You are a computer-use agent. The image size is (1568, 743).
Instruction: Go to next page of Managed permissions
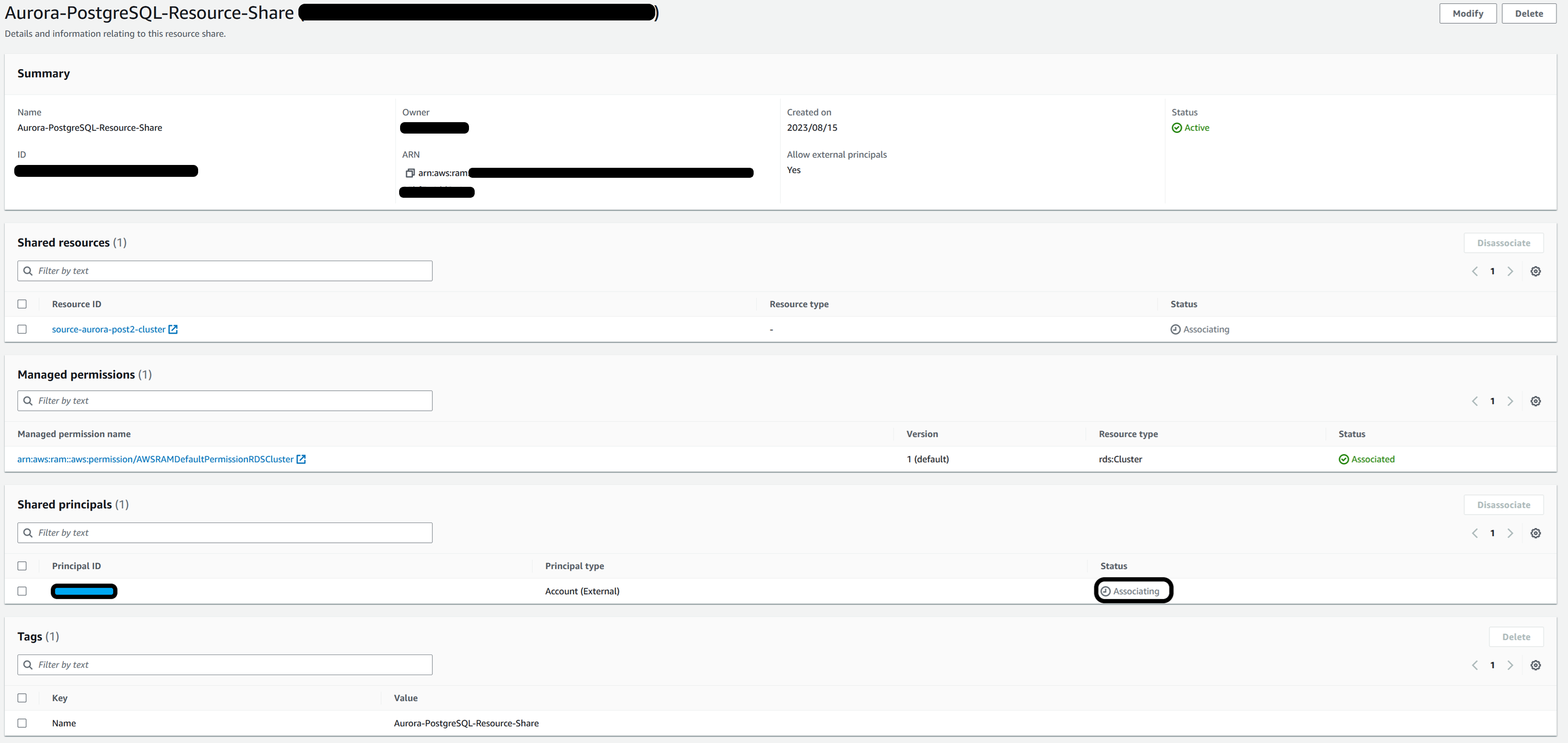point(1510,401)
